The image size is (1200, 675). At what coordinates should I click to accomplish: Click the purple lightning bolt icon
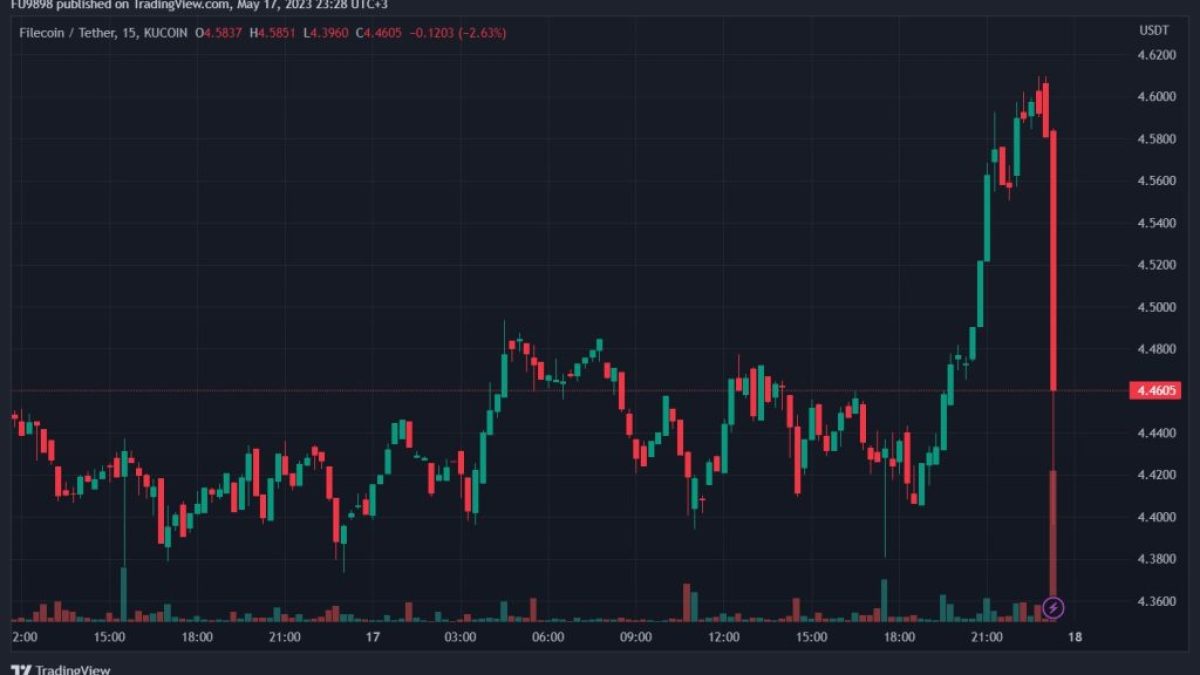[1053, 607]
